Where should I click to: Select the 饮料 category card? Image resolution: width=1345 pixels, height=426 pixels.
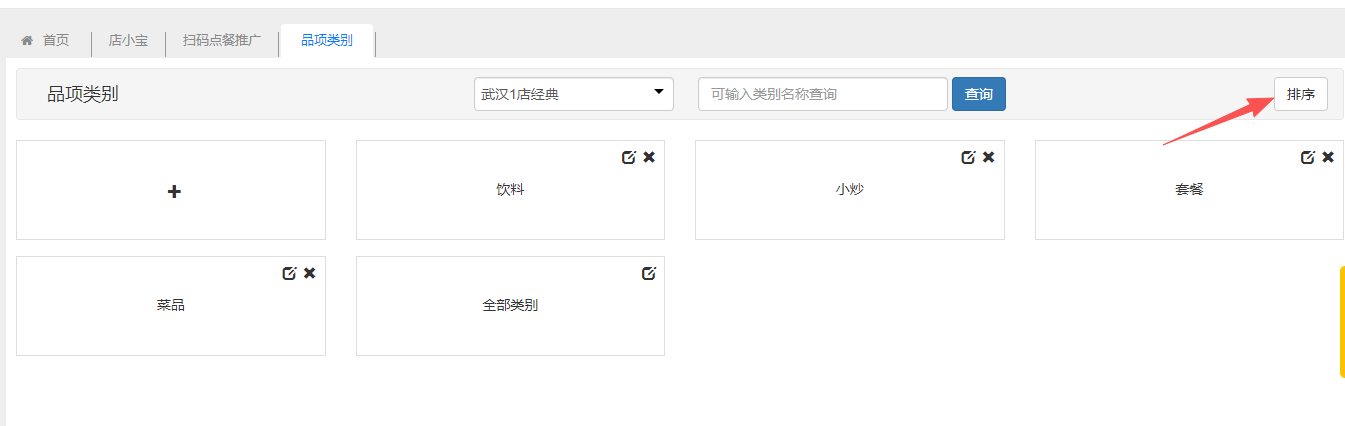pos(510,190)
